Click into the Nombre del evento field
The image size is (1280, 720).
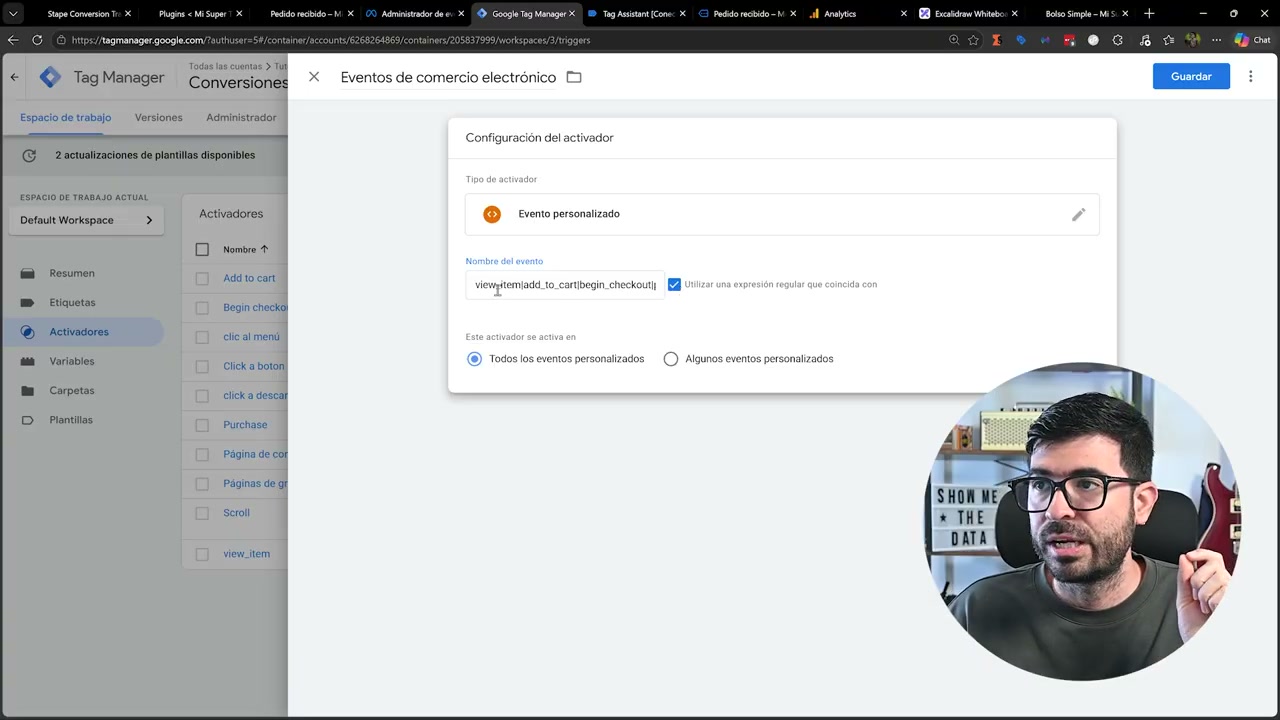(x=565, y=285)
